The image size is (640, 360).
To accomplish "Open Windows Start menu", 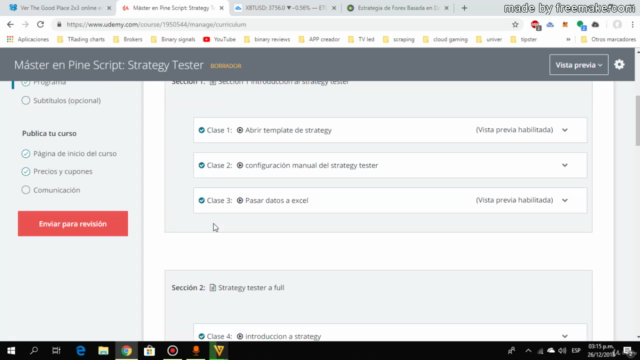I will pos(11,351).
